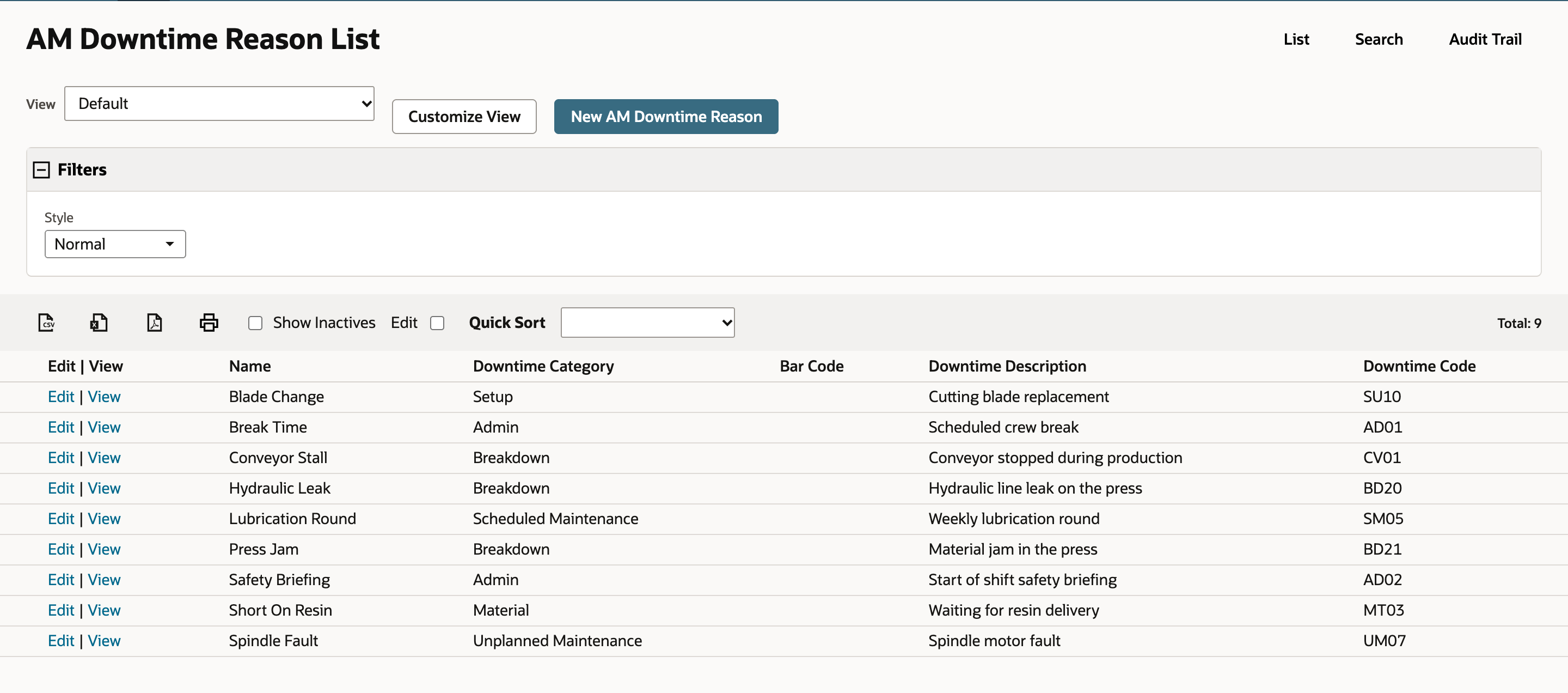
Task: Print the downtime reason list
Action: pos(209,322)
